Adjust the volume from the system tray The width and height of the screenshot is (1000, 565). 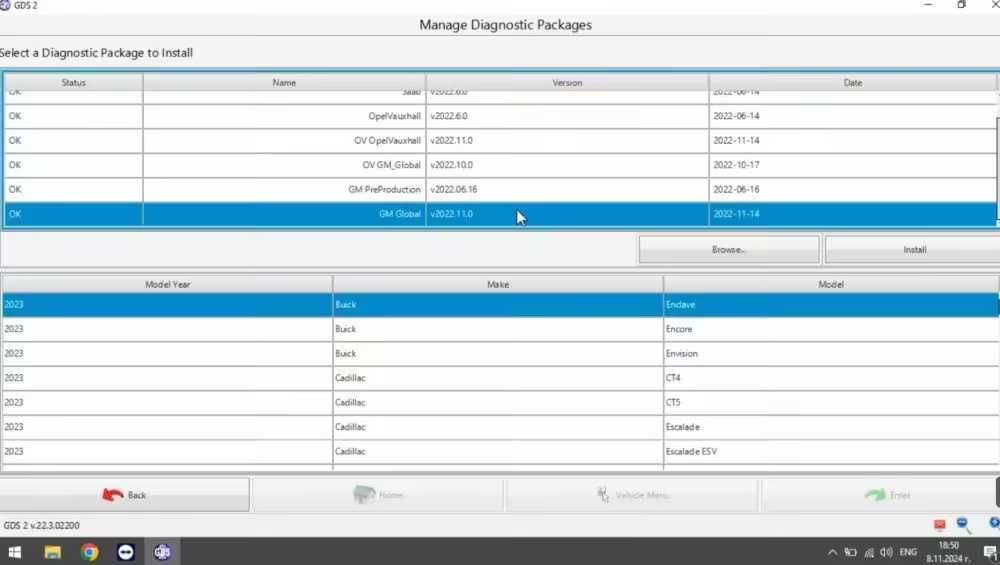(886, 552)
